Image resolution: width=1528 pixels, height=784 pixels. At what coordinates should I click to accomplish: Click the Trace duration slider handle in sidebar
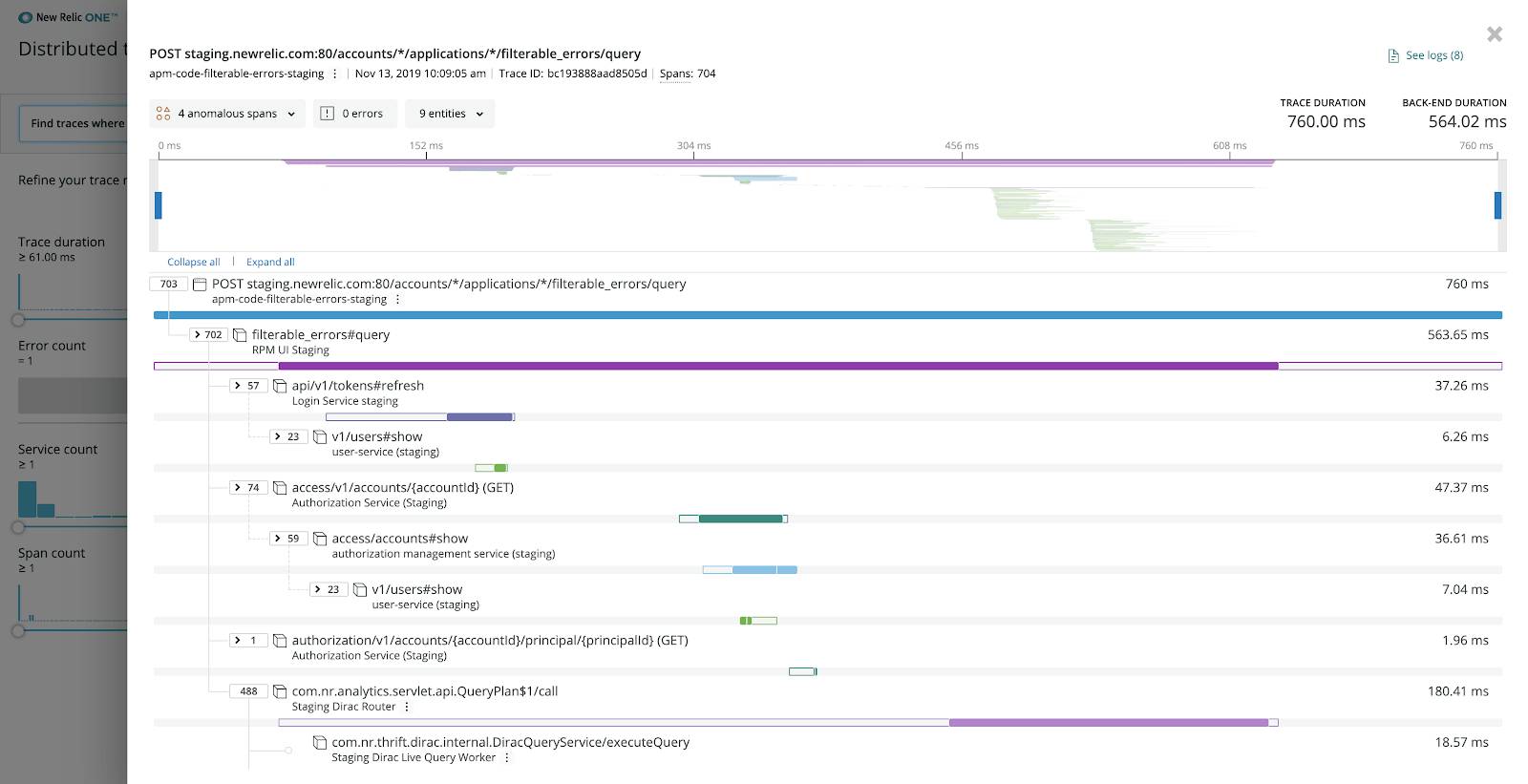18,320
